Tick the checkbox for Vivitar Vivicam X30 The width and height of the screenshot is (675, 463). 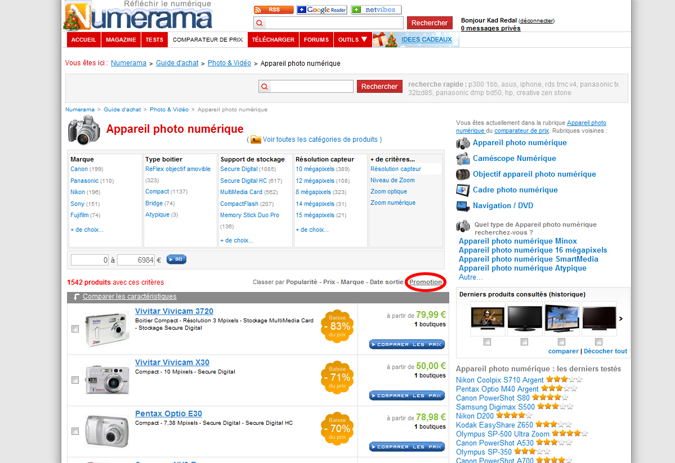point(75,380)
